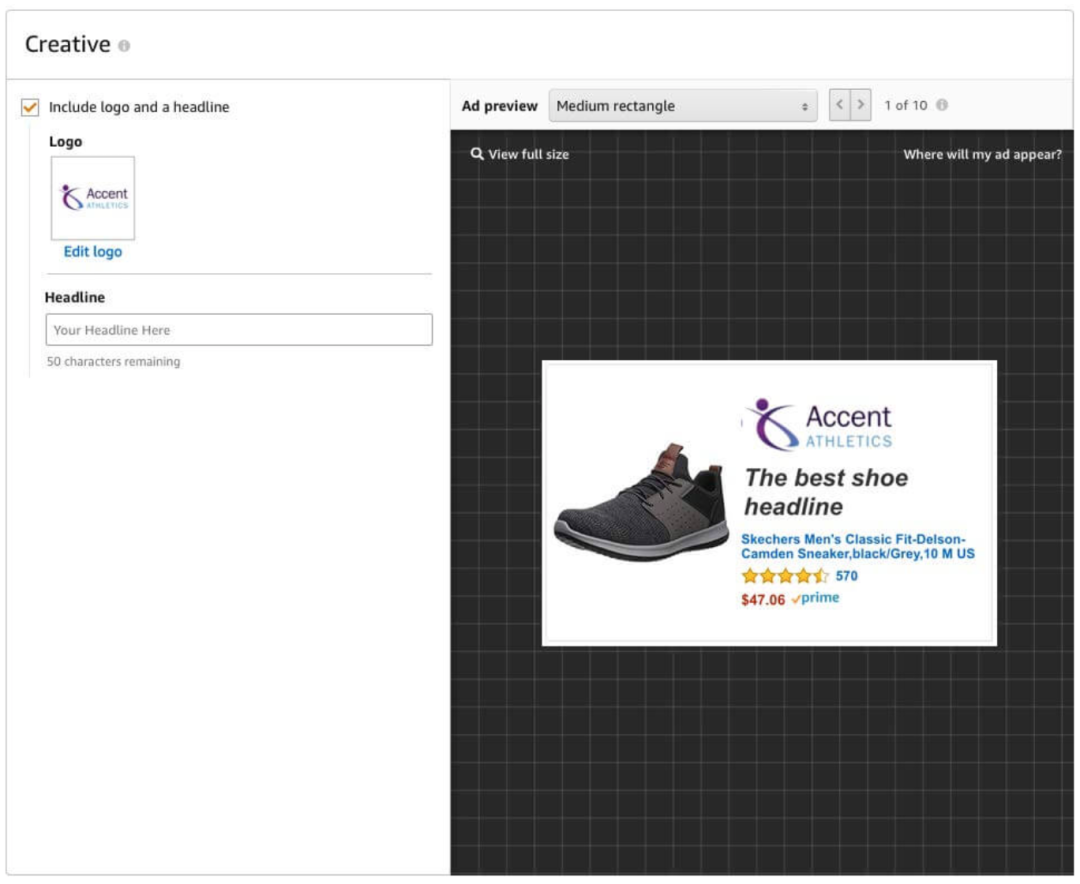Open the Medium rectangle ad size dropdown
The height and width of the screenshot is (884, 1080).
[682, 106]
